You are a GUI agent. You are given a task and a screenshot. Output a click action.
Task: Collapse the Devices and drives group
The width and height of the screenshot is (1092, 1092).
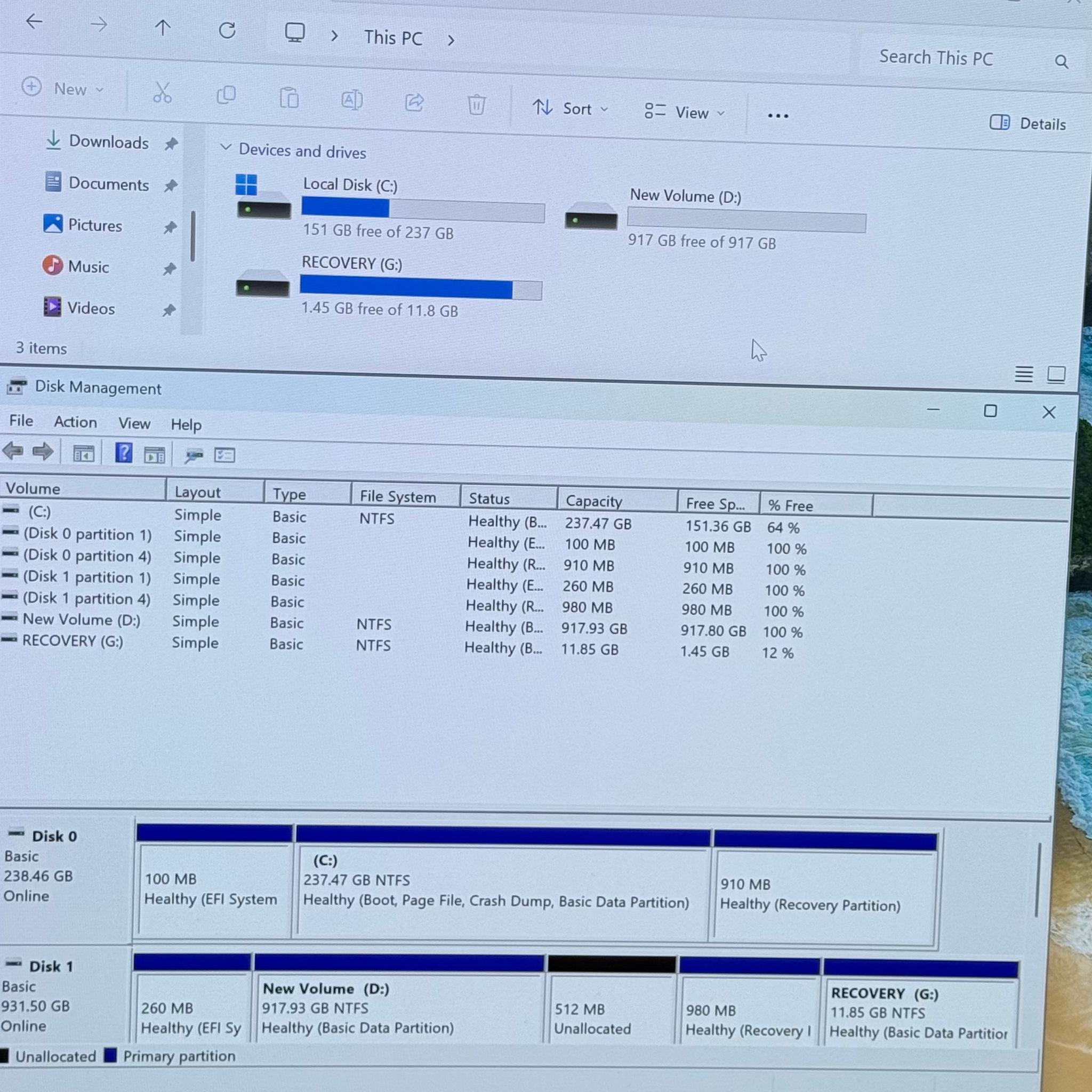(x=226, y=148)
